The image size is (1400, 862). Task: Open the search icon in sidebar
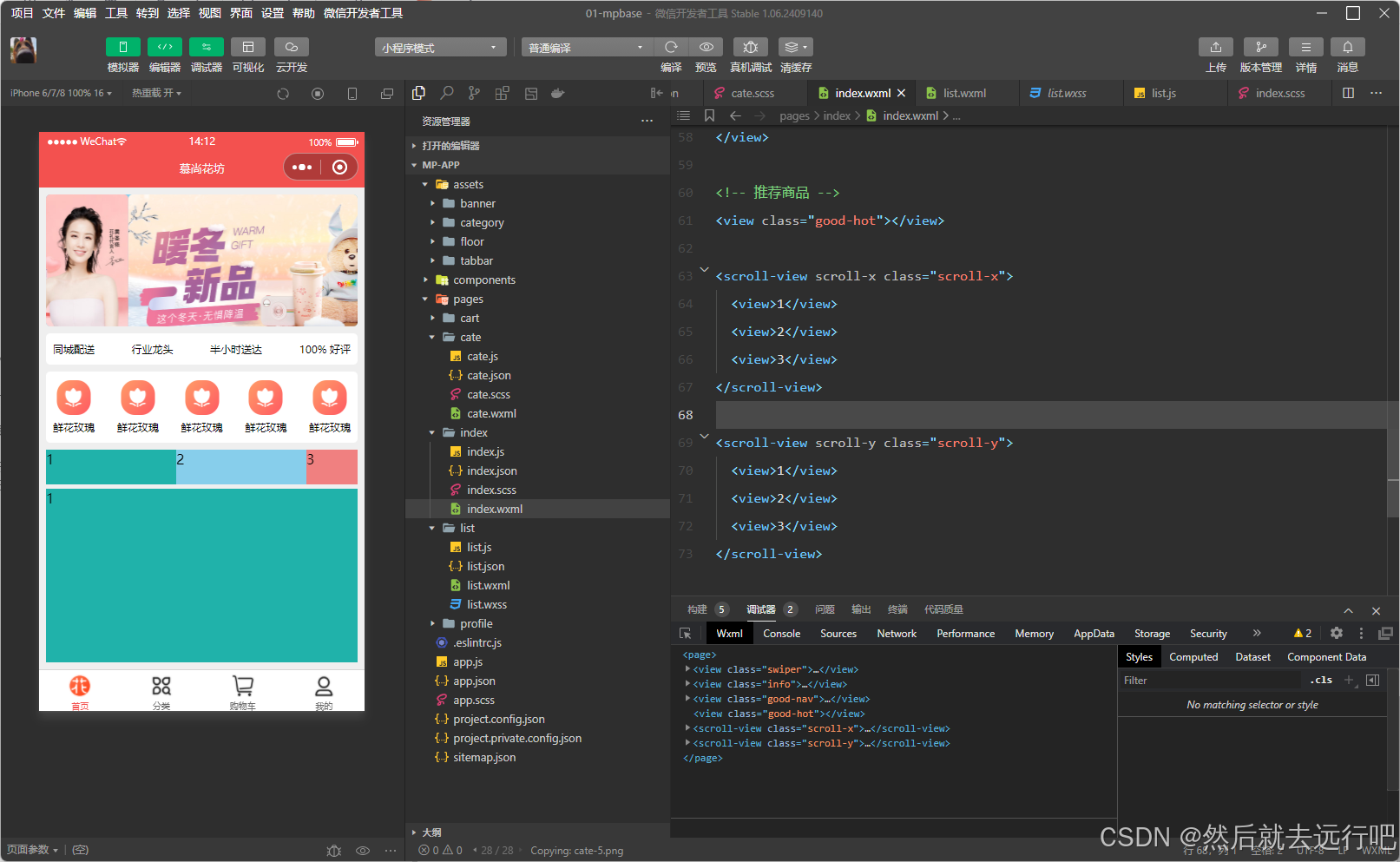tap(446, 93)
